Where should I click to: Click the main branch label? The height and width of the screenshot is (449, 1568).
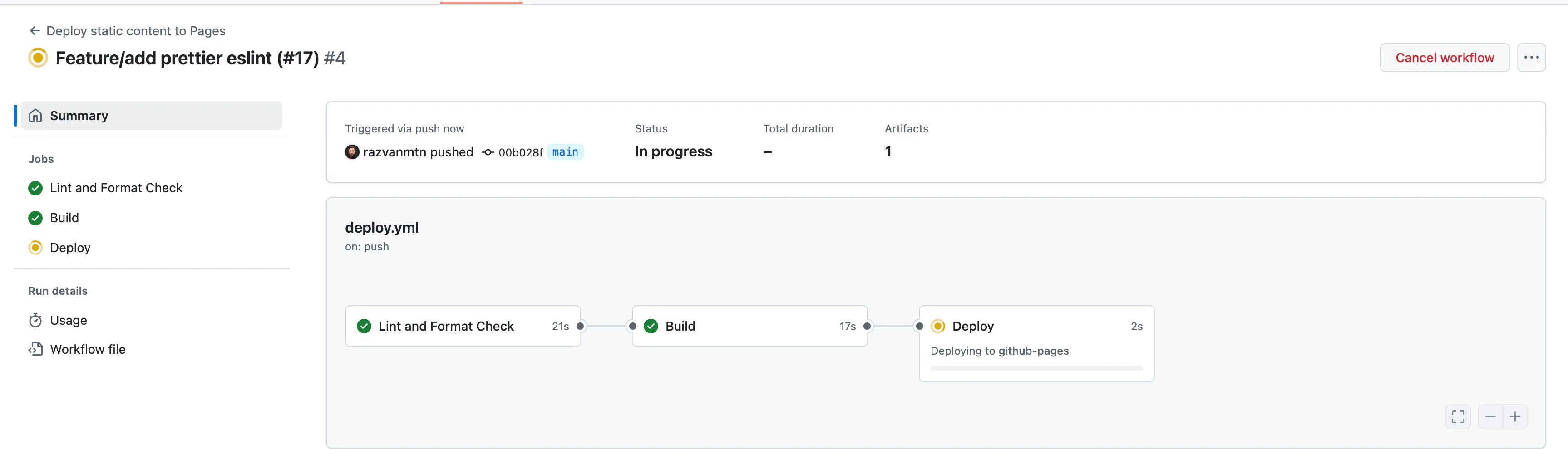[565, 152]
